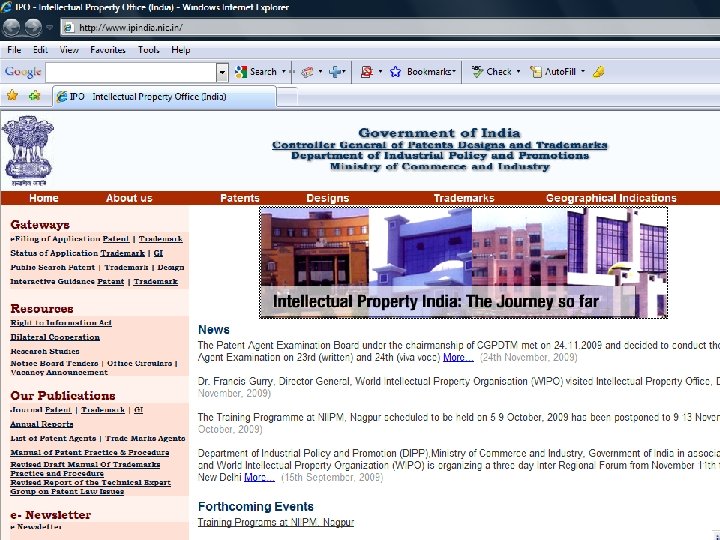Open Training Programs at NIIPM, Nagpur link
Viewport: 720px width, 540px height.
[x=276, y=522]
